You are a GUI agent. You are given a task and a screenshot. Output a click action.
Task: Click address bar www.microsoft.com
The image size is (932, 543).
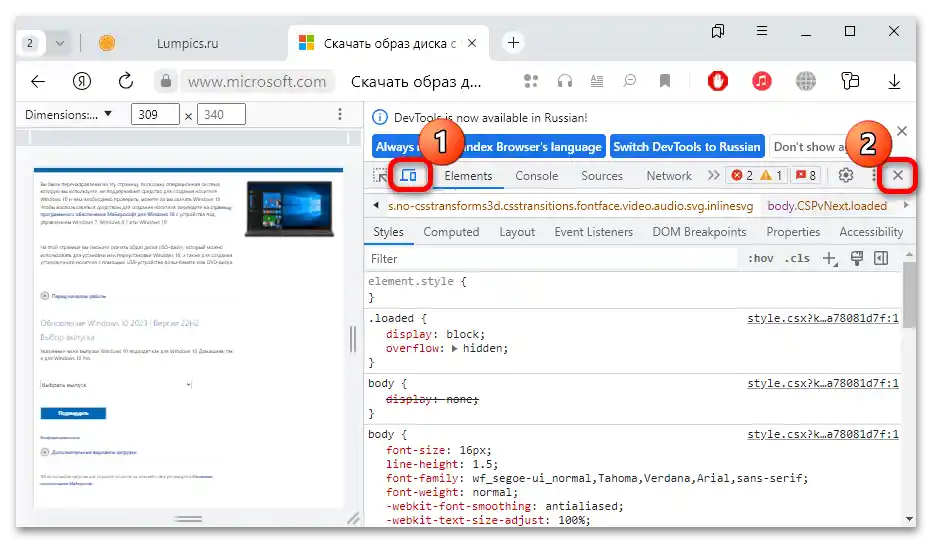(x=257, y=81)
